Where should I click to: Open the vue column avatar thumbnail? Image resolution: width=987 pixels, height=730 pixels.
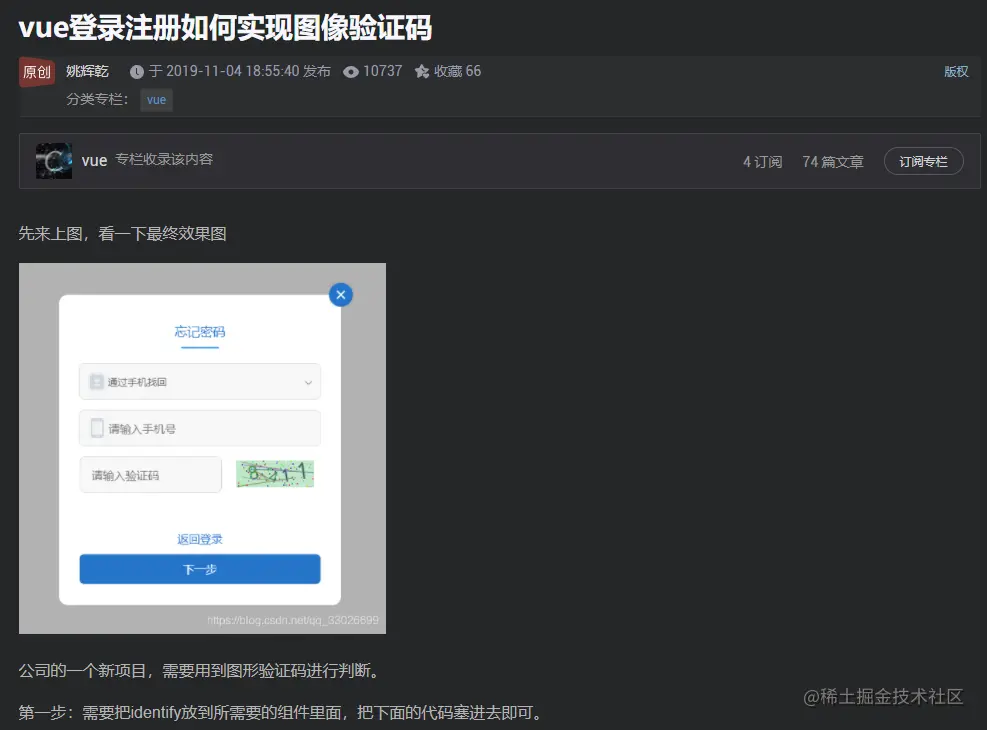54,161
